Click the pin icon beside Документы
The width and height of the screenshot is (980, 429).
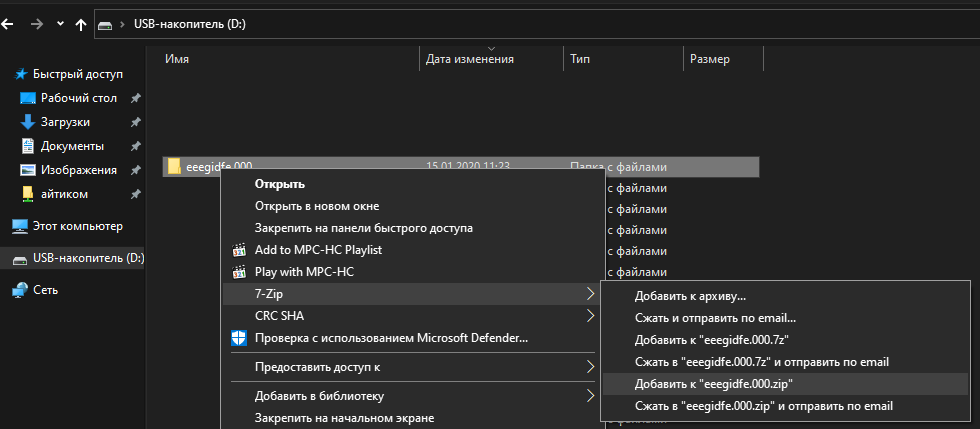[x=135, y=146]
